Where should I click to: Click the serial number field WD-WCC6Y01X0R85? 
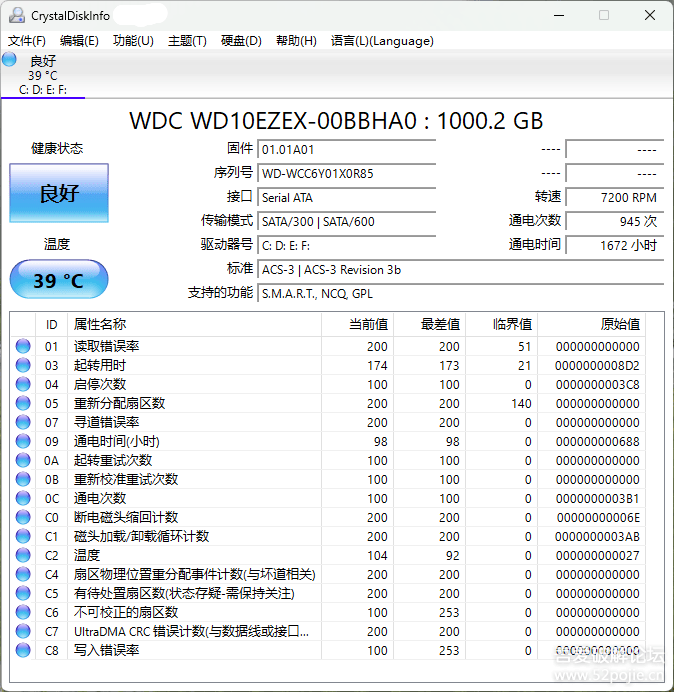tap(346, 173)
